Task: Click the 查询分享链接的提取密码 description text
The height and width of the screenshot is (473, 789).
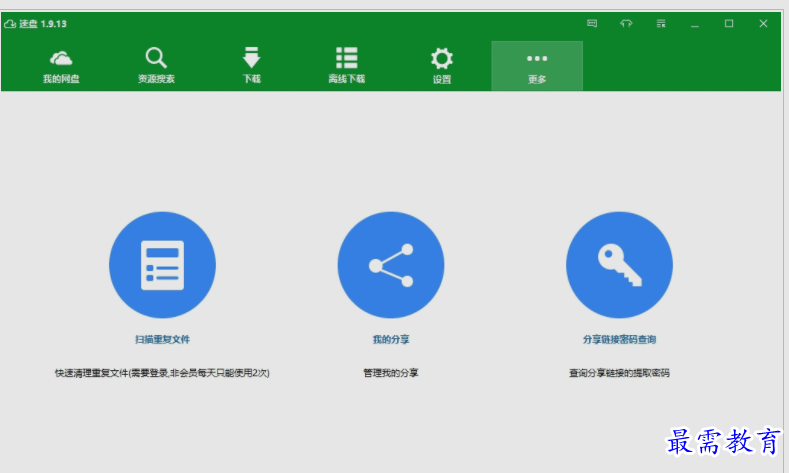Action: [619, 373]
